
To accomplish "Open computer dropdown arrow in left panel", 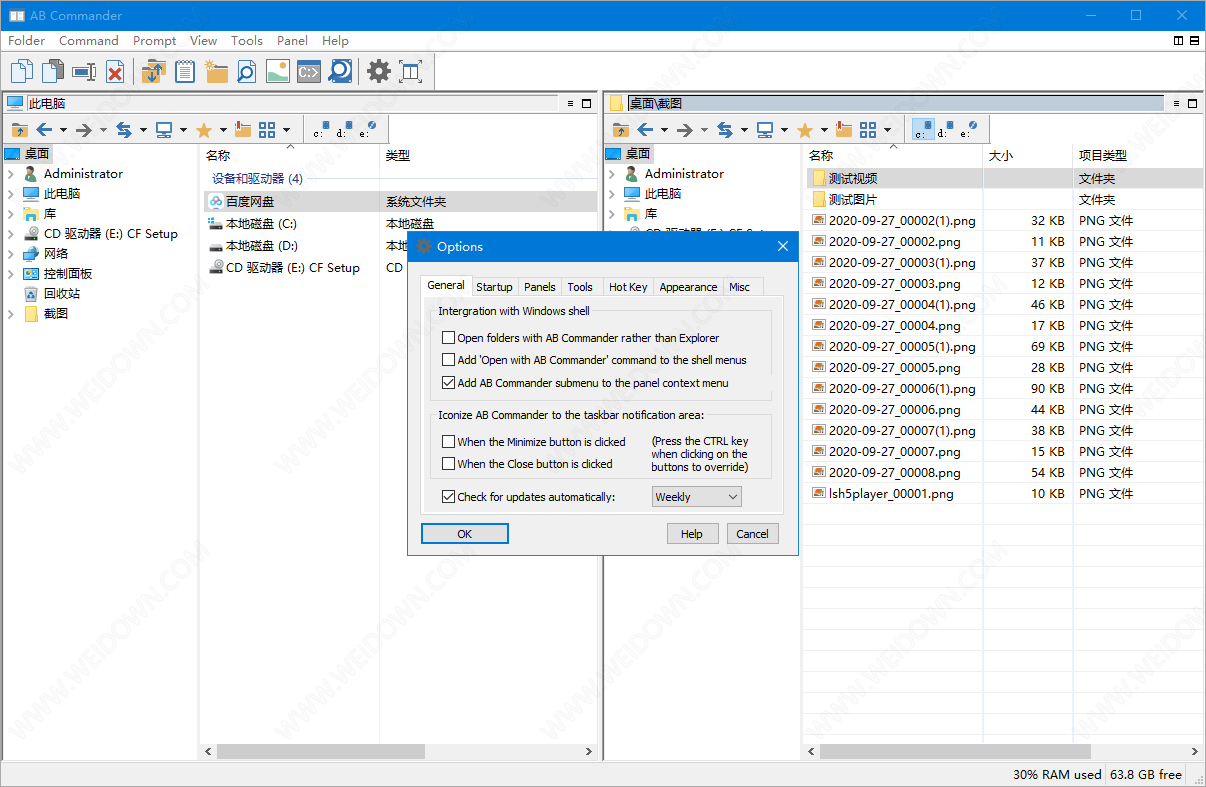I will [183, 130].
